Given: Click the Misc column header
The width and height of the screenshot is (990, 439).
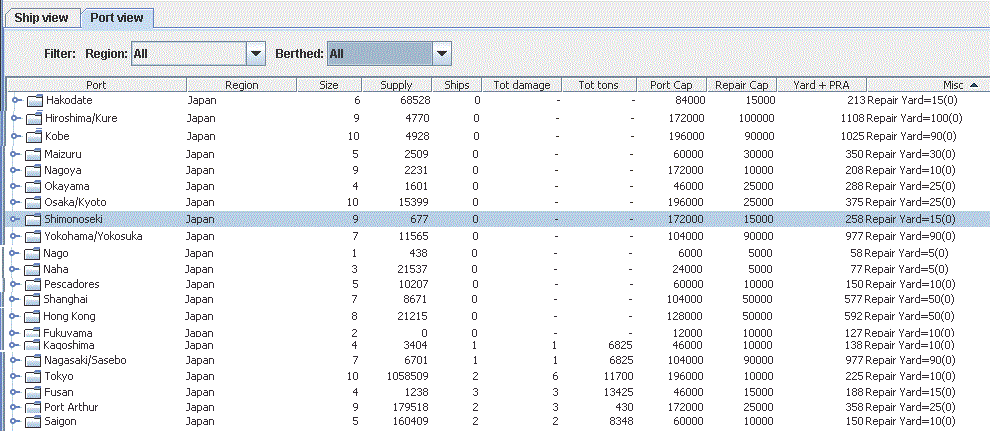Looking at the screenshot, I should (x=928, y=85).
